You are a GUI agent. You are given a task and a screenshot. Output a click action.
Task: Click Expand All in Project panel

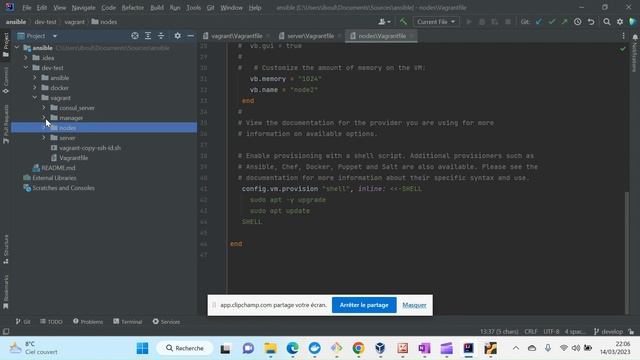[148, 36]
